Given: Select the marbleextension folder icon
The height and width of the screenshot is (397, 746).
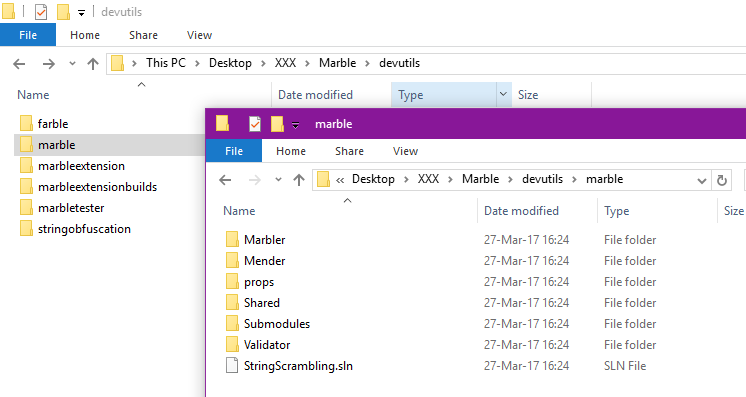Looking at the screenshot, I should coord(26,166).
